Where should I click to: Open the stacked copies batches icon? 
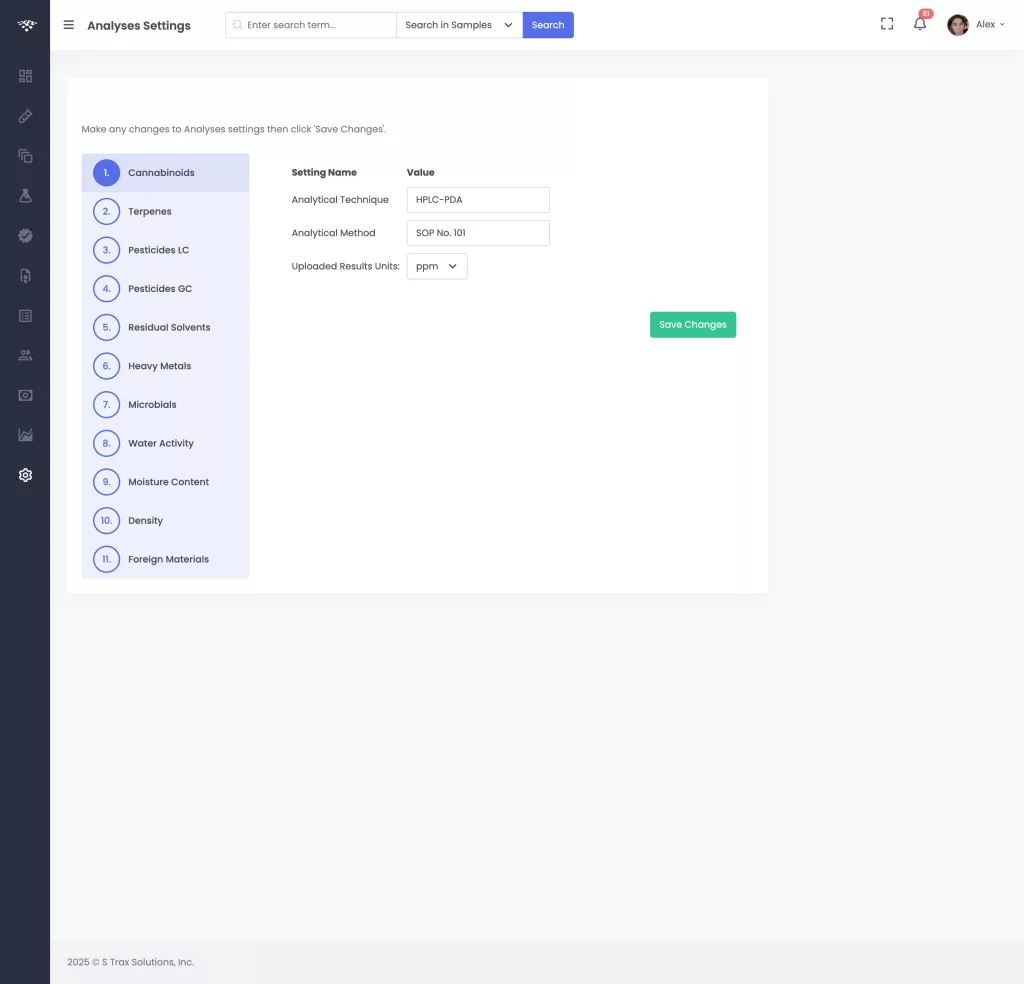[25, 156]
